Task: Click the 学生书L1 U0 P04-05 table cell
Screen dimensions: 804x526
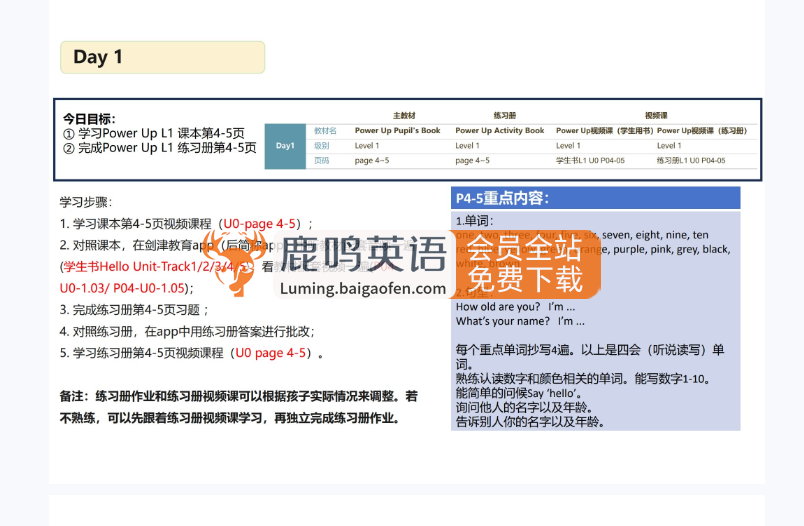Action: click(590, 160)
